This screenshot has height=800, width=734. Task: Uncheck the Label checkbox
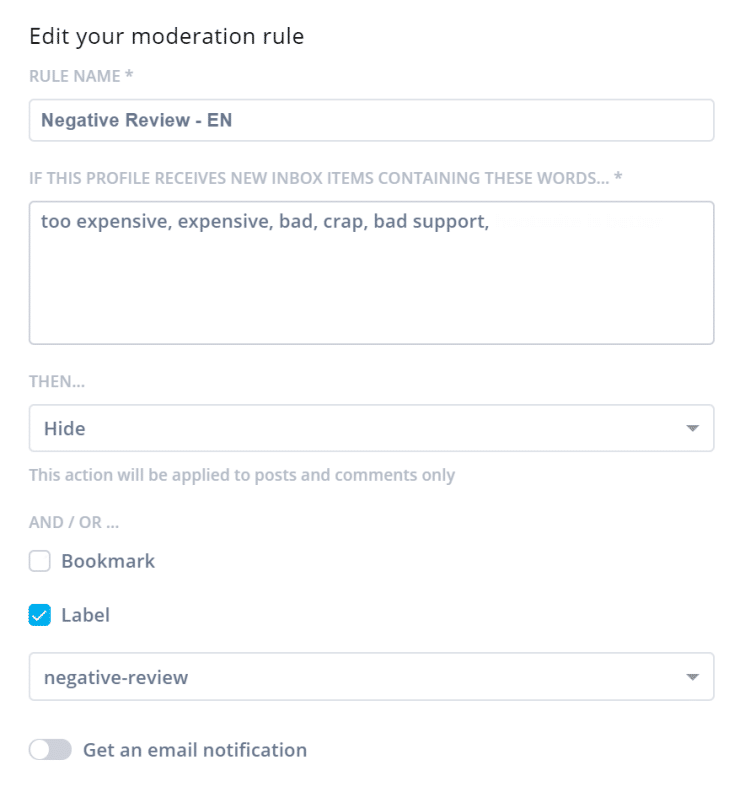[40, 615]
